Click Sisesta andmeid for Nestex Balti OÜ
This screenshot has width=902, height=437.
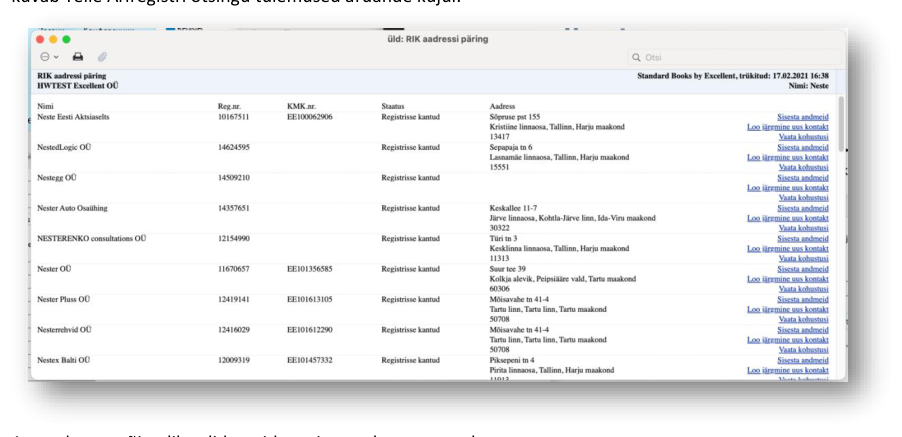pos(802,361)
